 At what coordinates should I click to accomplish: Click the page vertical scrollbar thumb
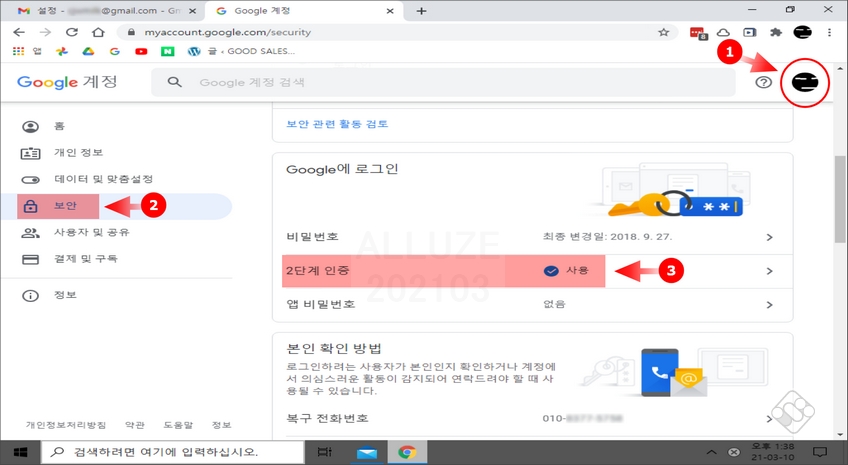(840, 199)
